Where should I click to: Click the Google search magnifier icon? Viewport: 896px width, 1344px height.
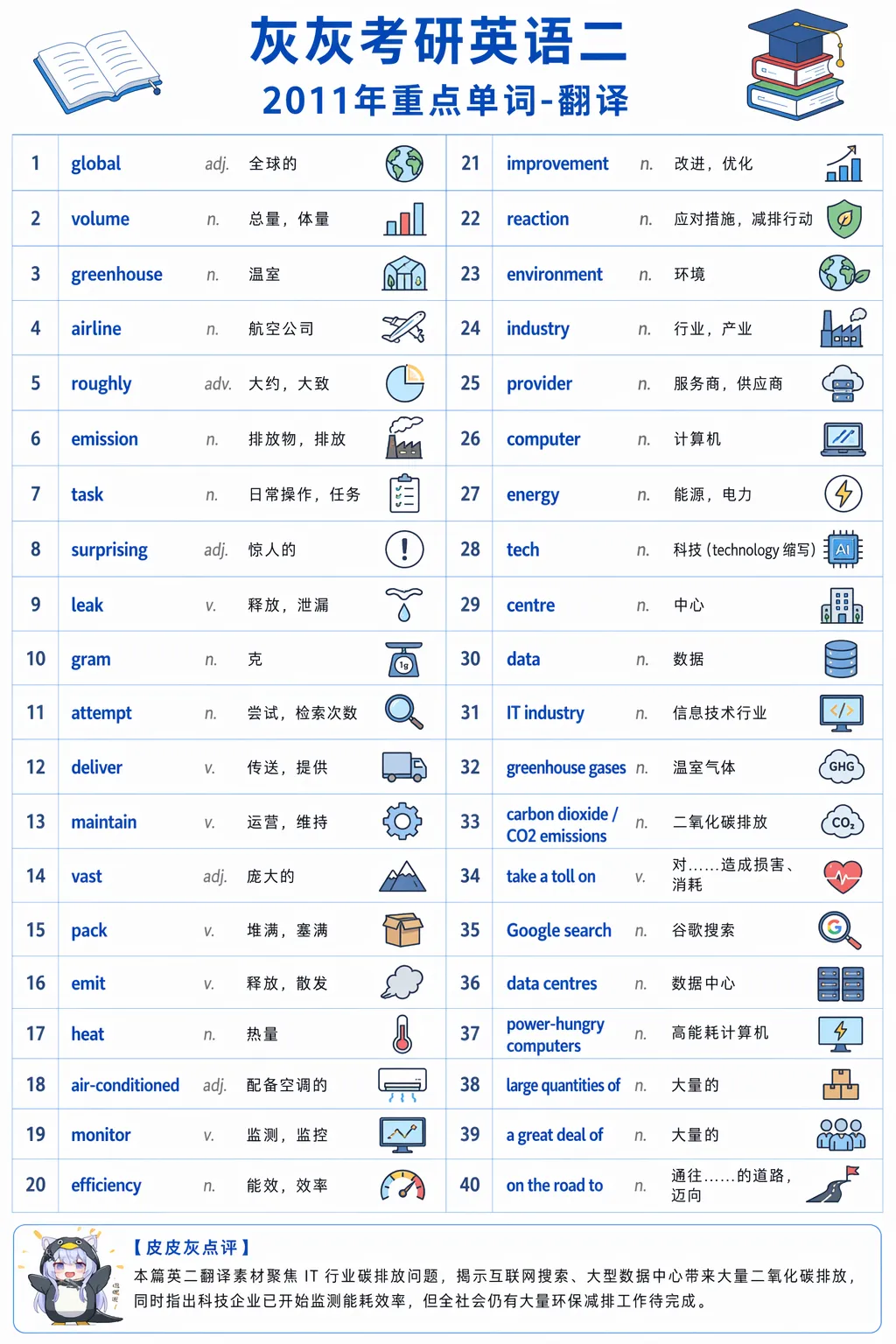pyautogui.click(x=840, y=930)
